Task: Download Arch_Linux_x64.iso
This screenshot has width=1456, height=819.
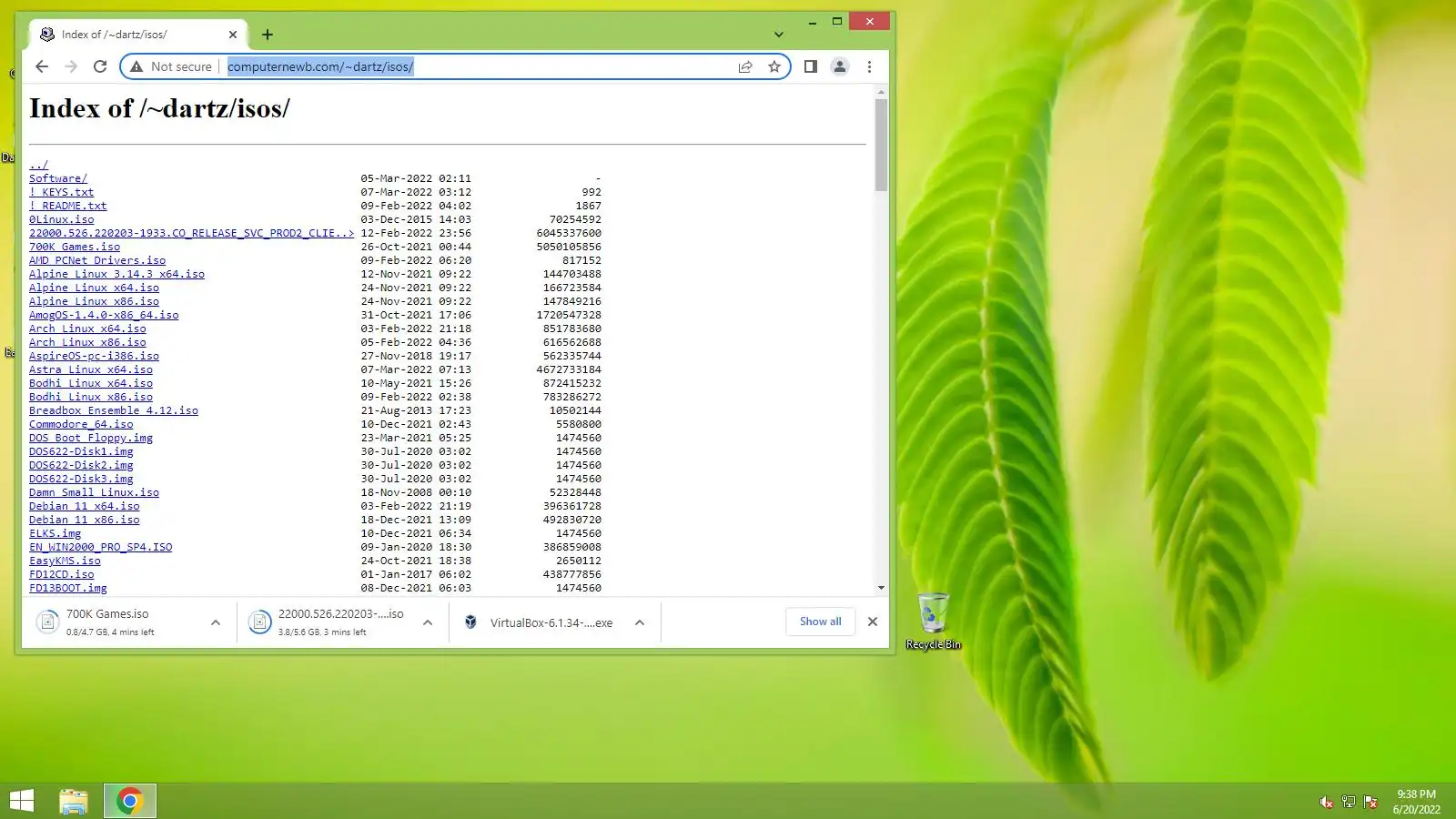Action: (x=87, y=329)
